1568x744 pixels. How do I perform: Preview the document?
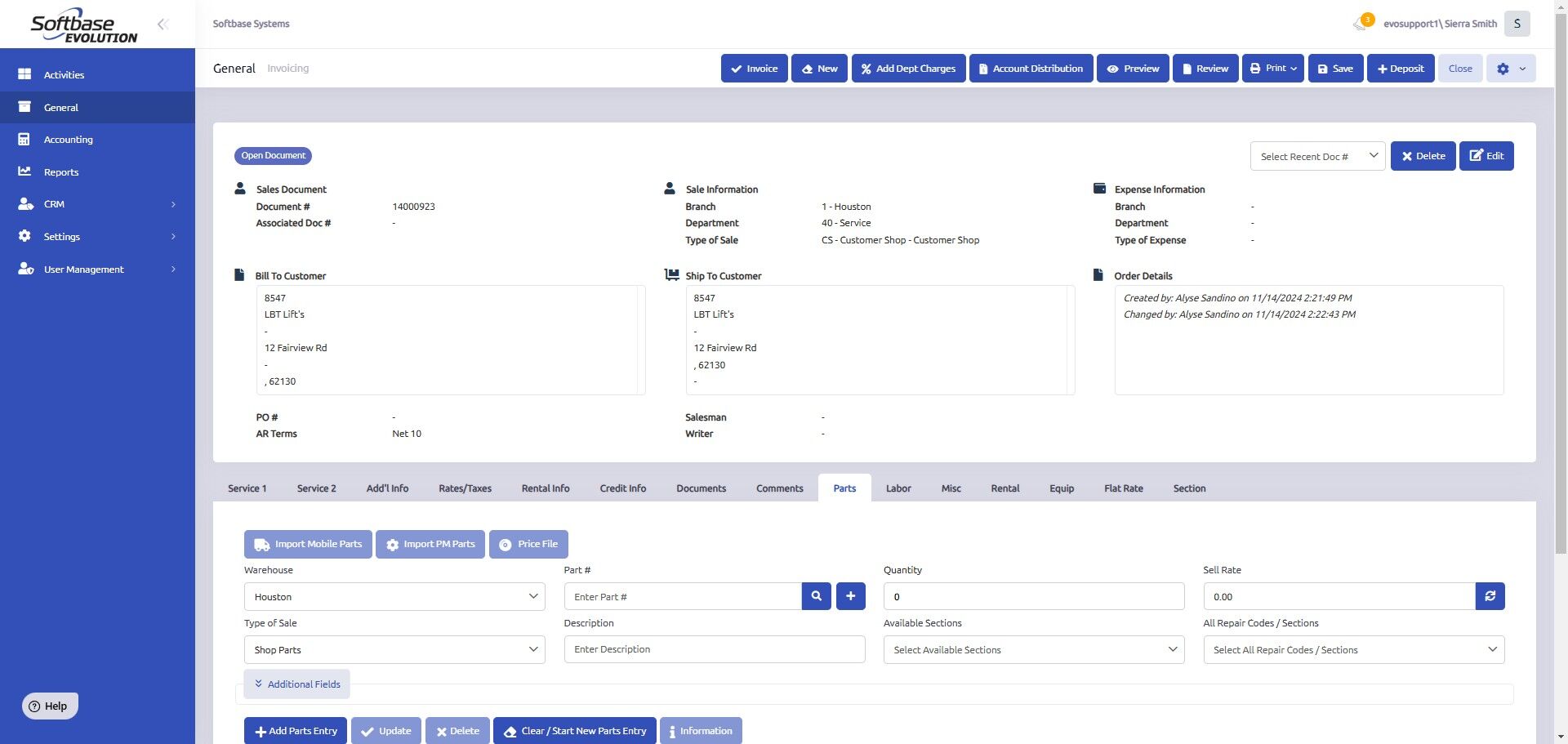1133,69
